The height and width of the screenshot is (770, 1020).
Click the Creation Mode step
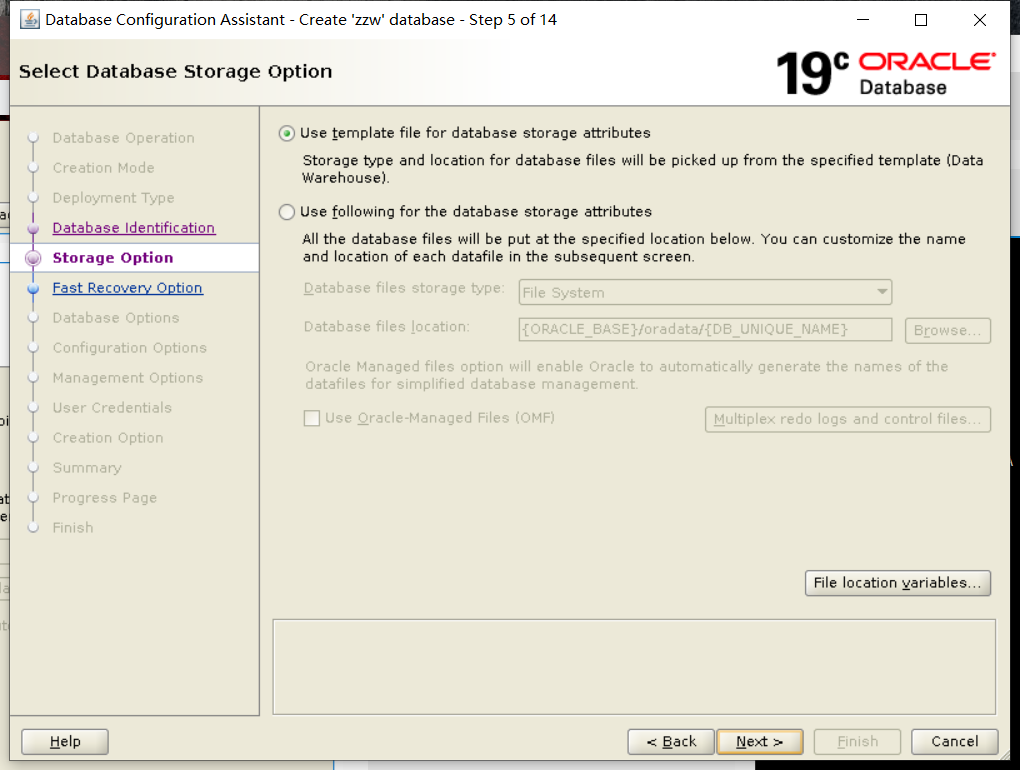(103, 168)
